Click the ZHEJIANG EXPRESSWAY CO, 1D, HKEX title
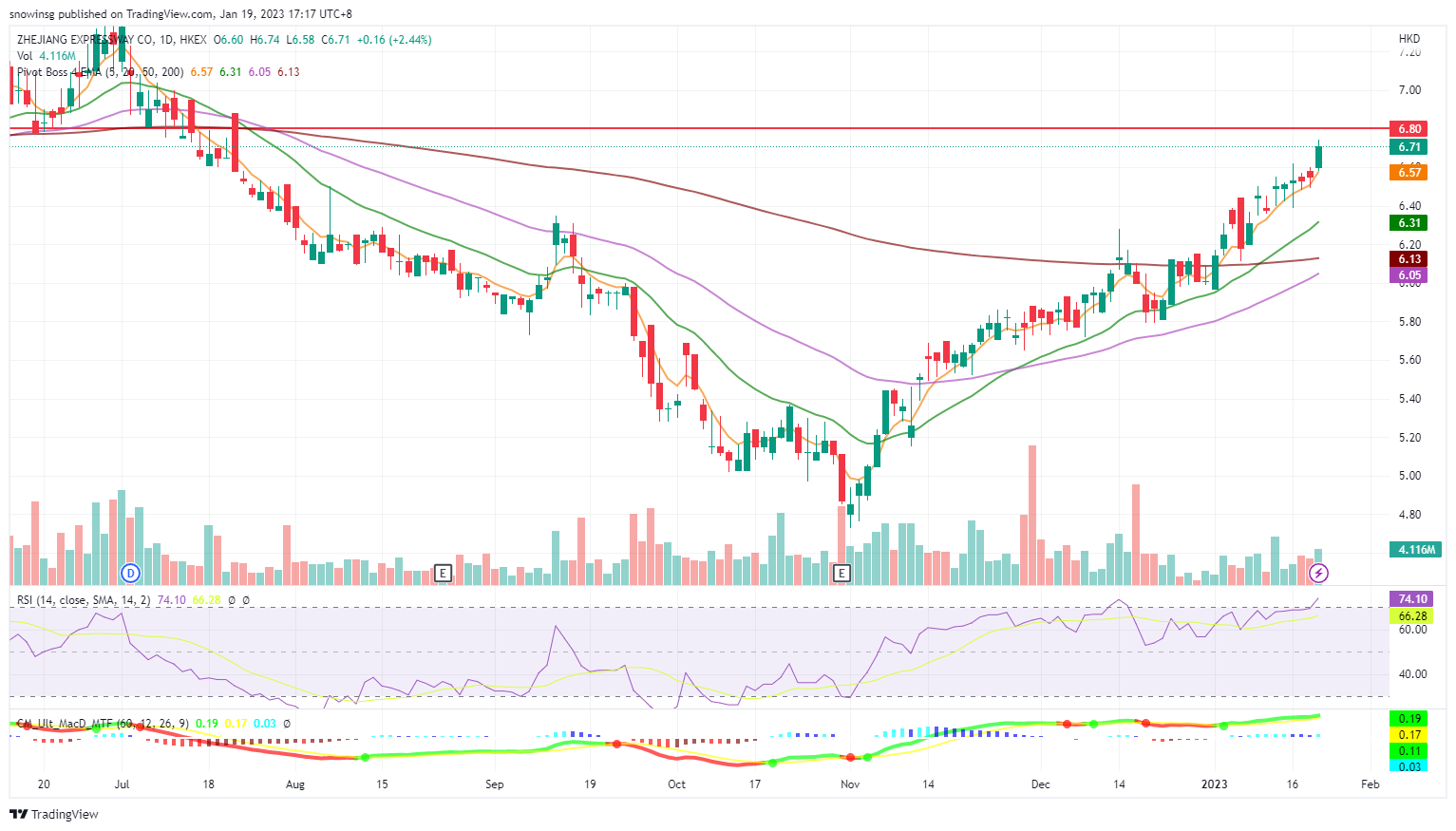1456x831 pixels. (x=111, y=40)
